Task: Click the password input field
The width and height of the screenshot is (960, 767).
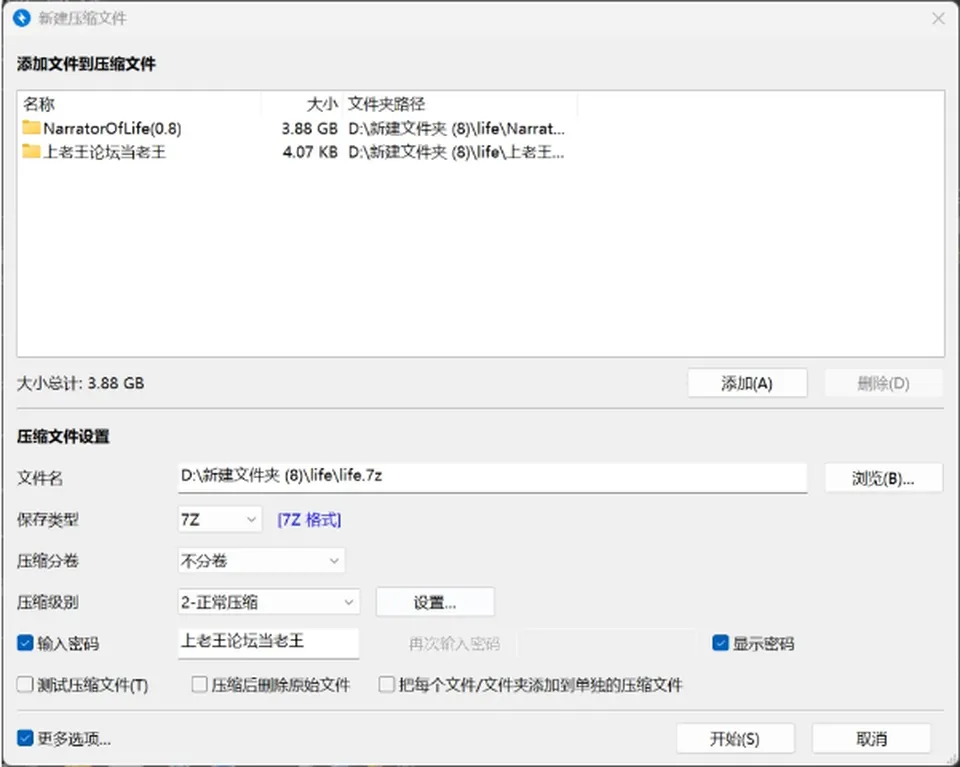Action: [268, 643]
